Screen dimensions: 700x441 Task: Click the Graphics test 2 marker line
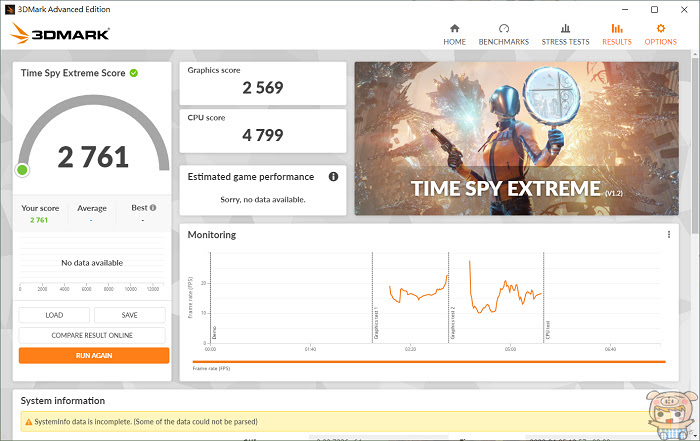pyautogui.click(x=449, y=297)
